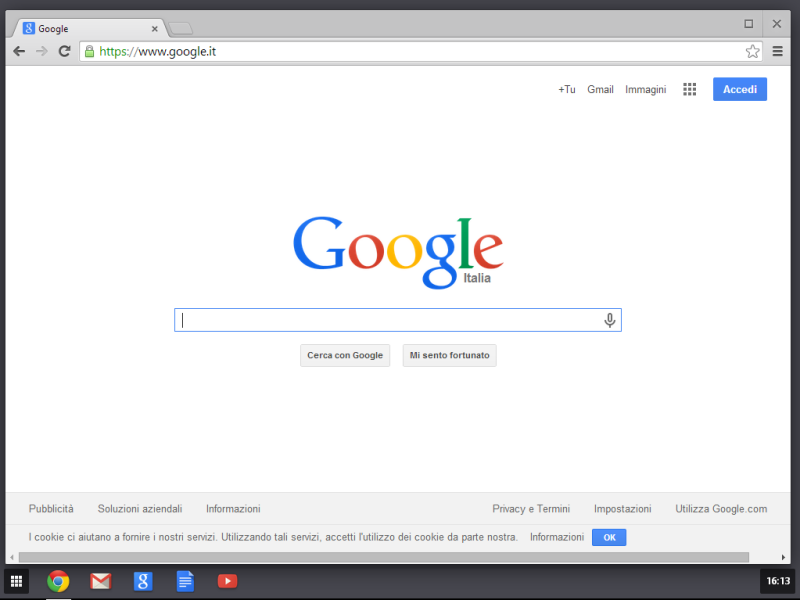
Task: Open the Google apps grid icon
Action: [x=689, y=89]
